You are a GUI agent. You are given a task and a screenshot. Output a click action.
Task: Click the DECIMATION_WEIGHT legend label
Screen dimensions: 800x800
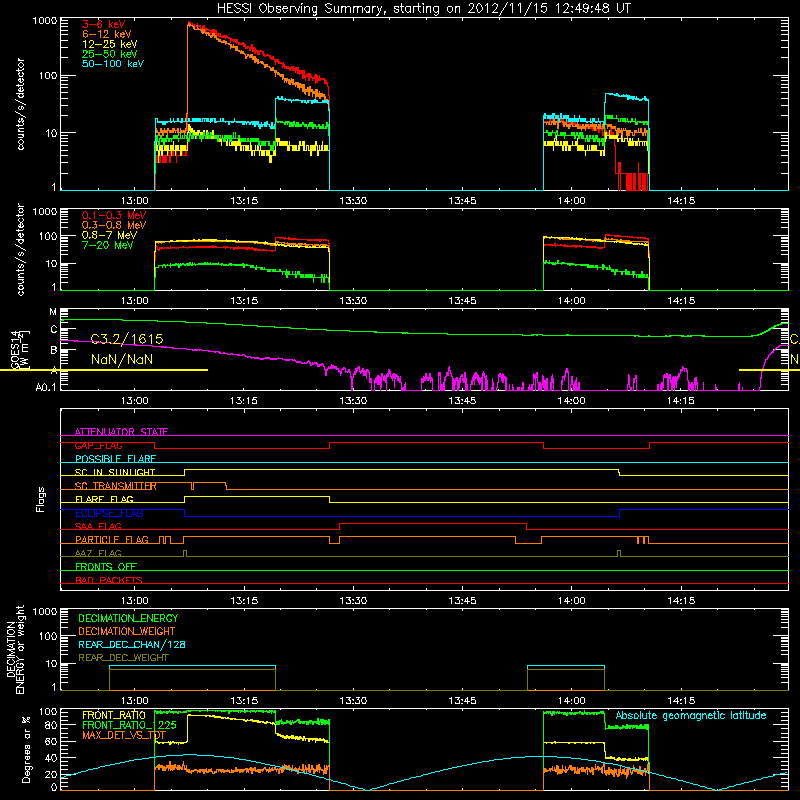[127, 632]
